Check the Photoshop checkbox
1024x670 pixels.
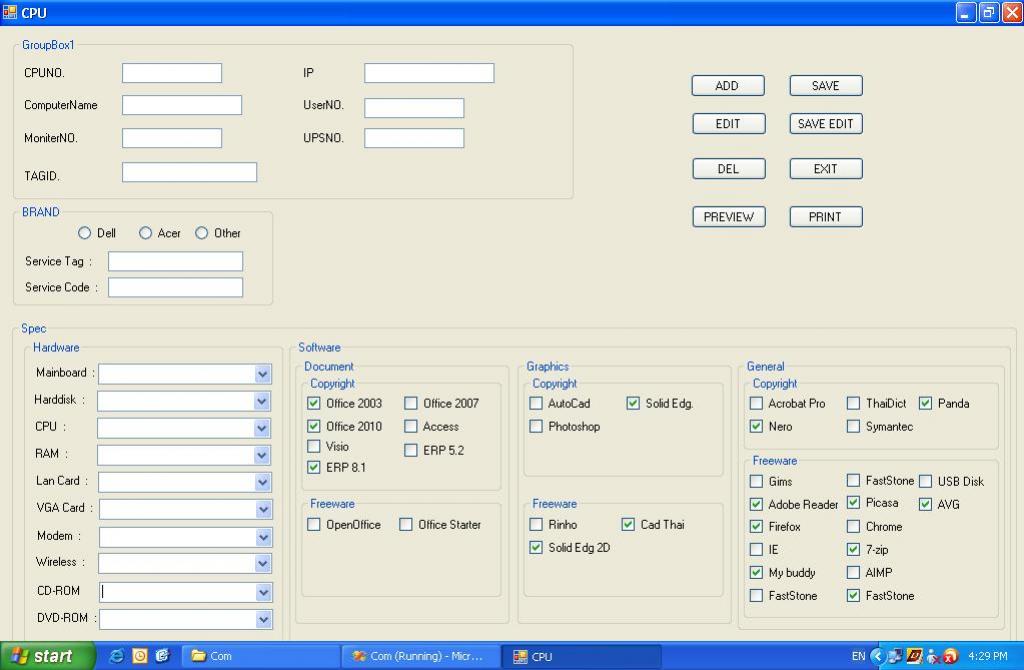[x=536, y=426]
